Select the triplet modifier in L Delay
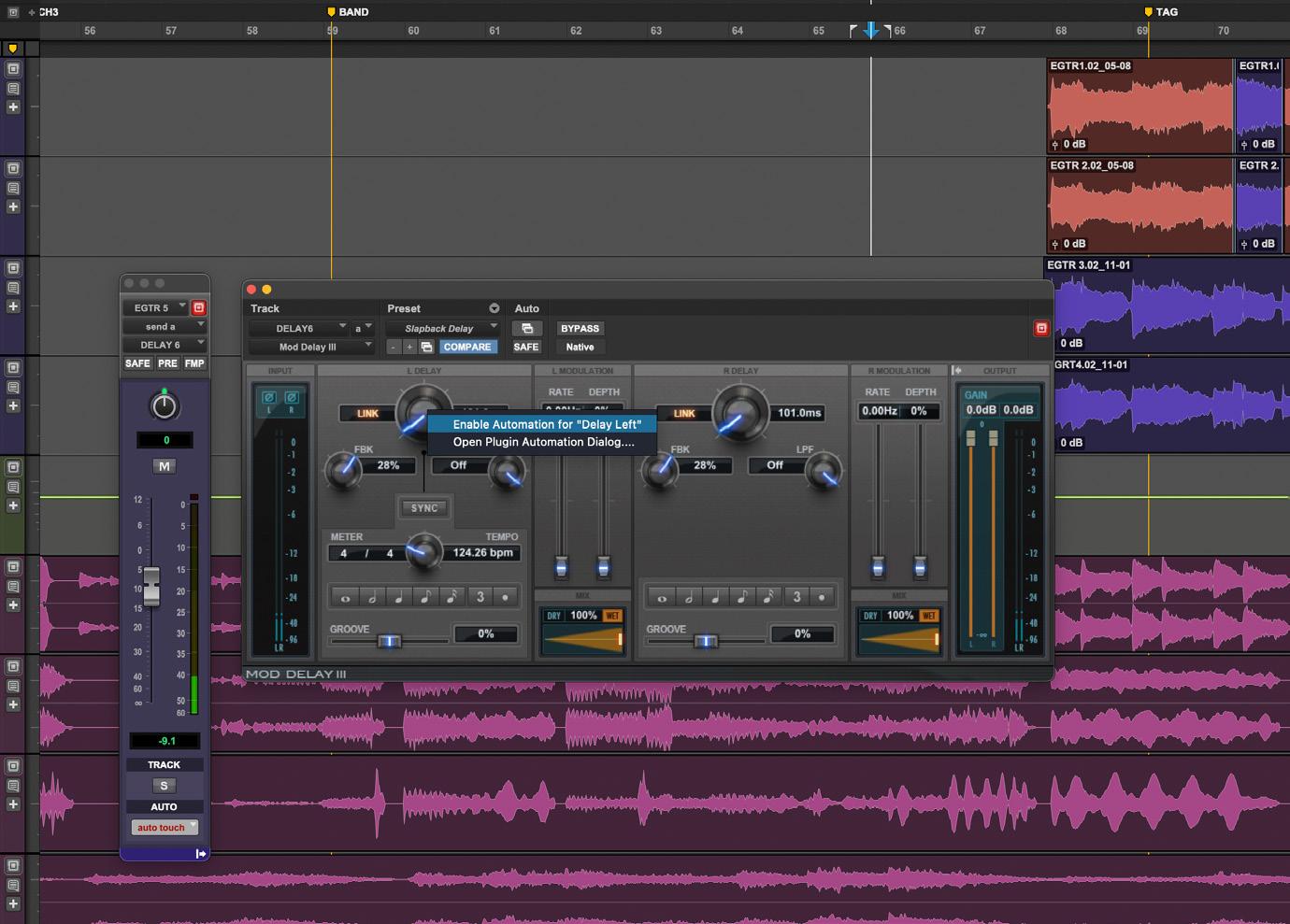Viewport: 1290px width, 924px height. click(480, 597)
